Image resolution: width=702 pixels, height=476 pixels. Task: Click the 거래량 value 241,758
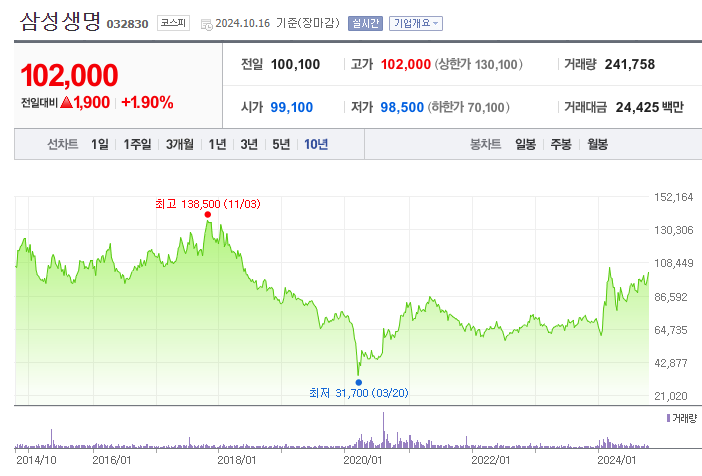coord(630,64)
